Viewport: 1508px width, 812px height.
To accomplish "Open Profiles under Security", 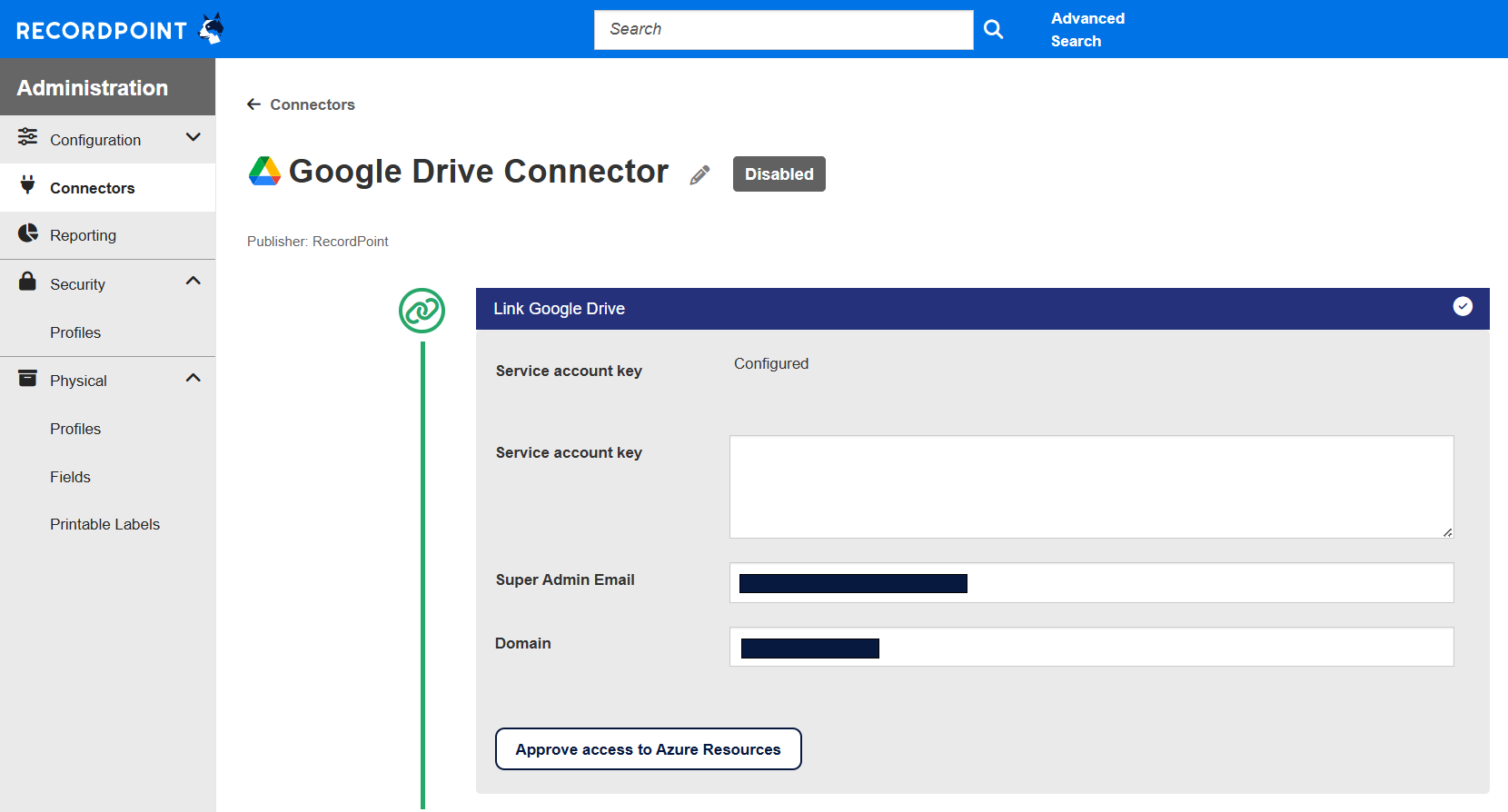I will [x=75, y=332].
